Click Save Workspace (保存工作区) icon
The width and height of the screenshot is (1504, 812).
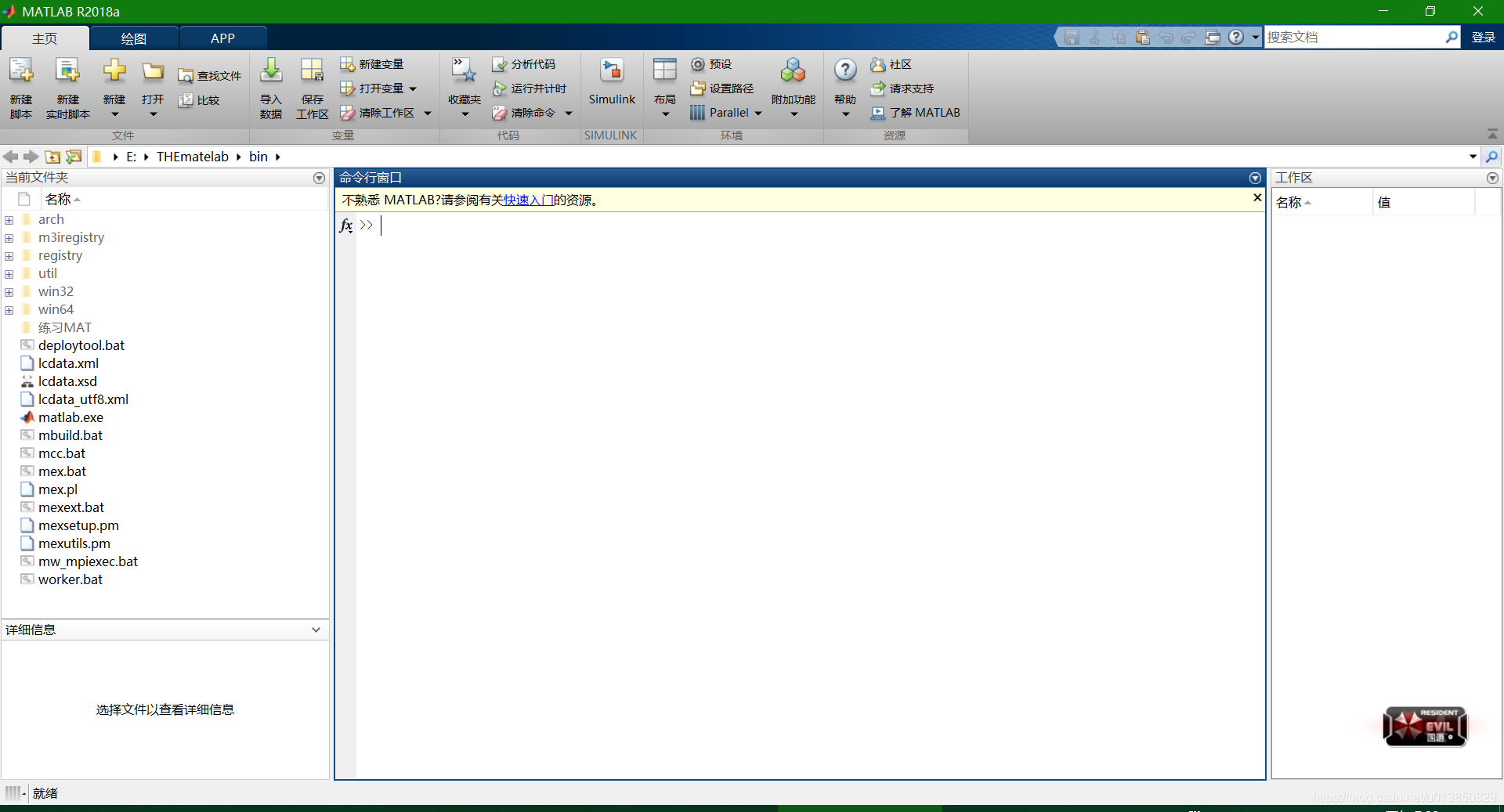[x=312, y=70]
